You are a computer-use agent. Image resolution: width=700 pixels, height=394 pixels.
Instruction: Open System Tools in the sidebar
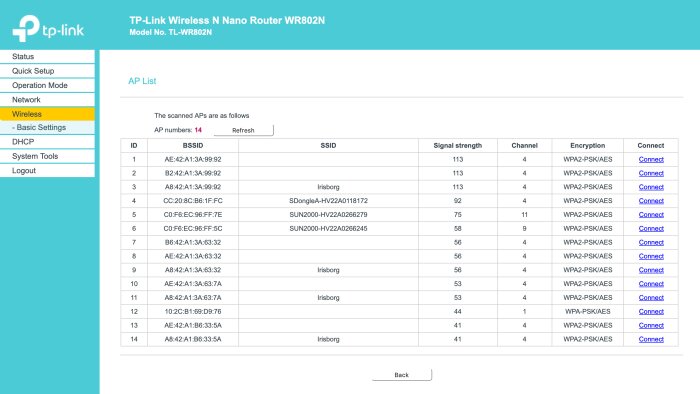pyautogui.click(x=47, y=156)
